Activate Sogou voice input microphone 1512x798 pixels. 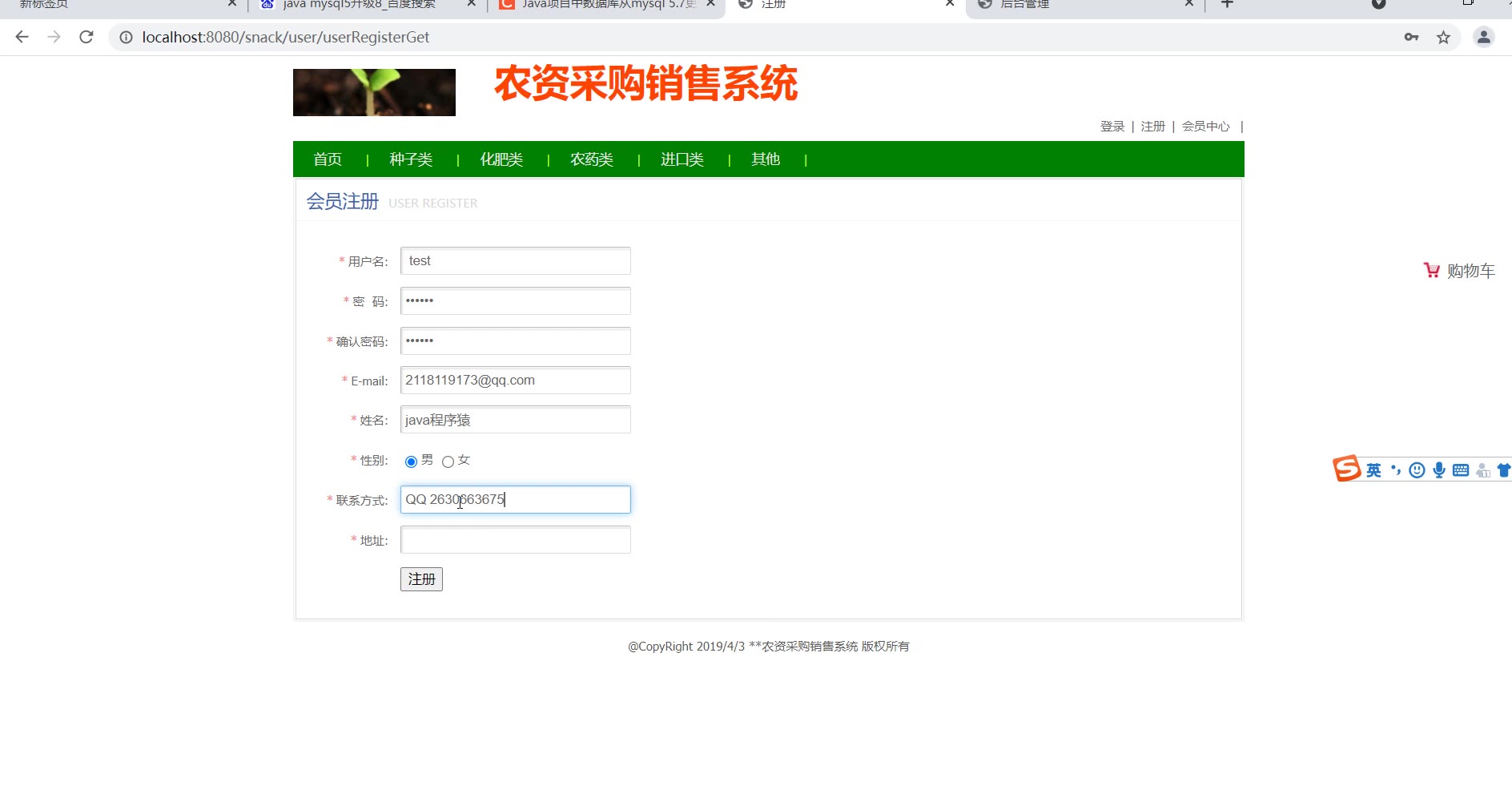pos(1439,470)
